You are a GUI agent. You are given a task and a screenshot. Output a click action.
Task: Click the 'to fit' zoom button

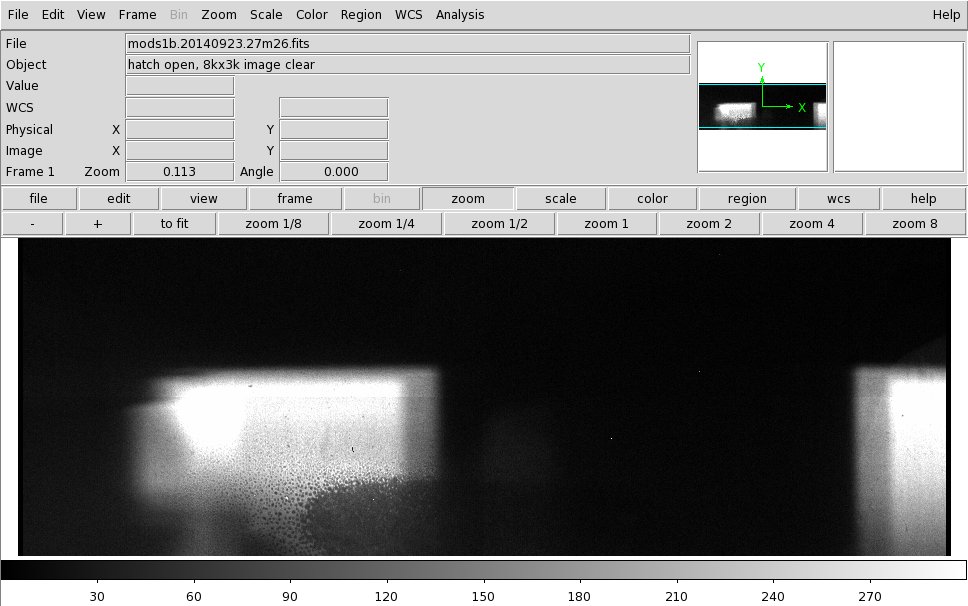pyautogui.click(x=175, y=224)
